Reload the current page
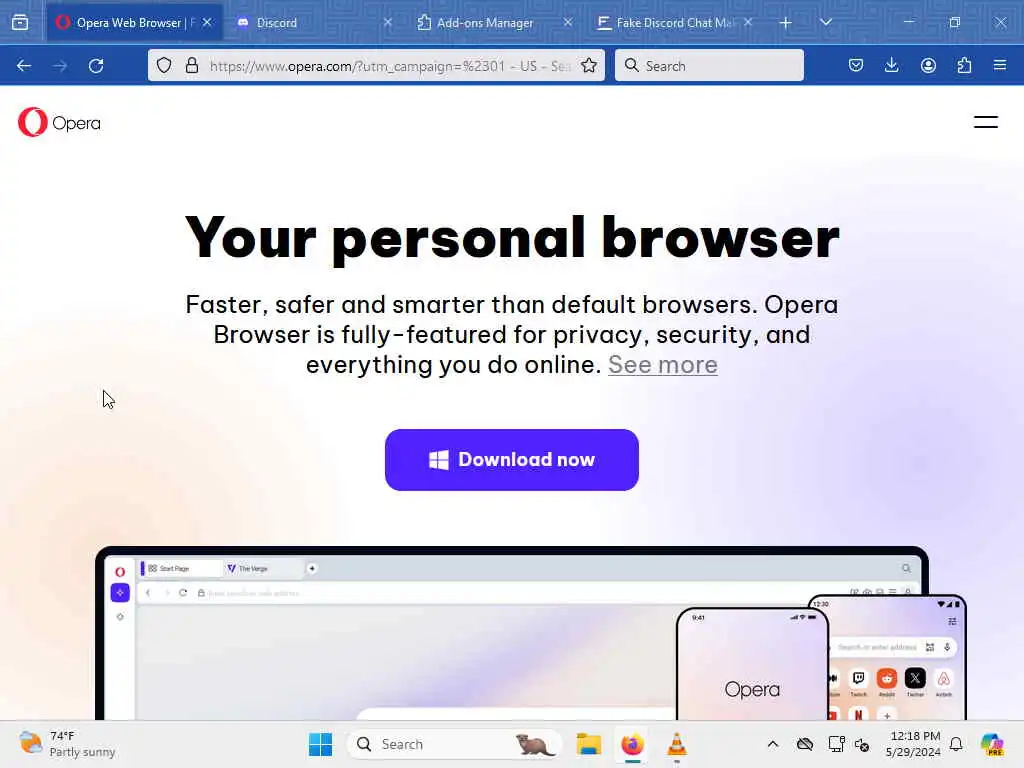This screenshot has height=768, width=1024. pyautogui.click(x=96, y=65)
